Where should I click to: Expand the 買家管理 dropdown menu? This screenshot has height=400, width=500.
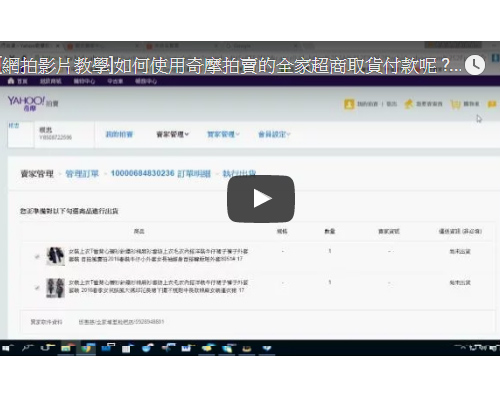pos(223,134)
